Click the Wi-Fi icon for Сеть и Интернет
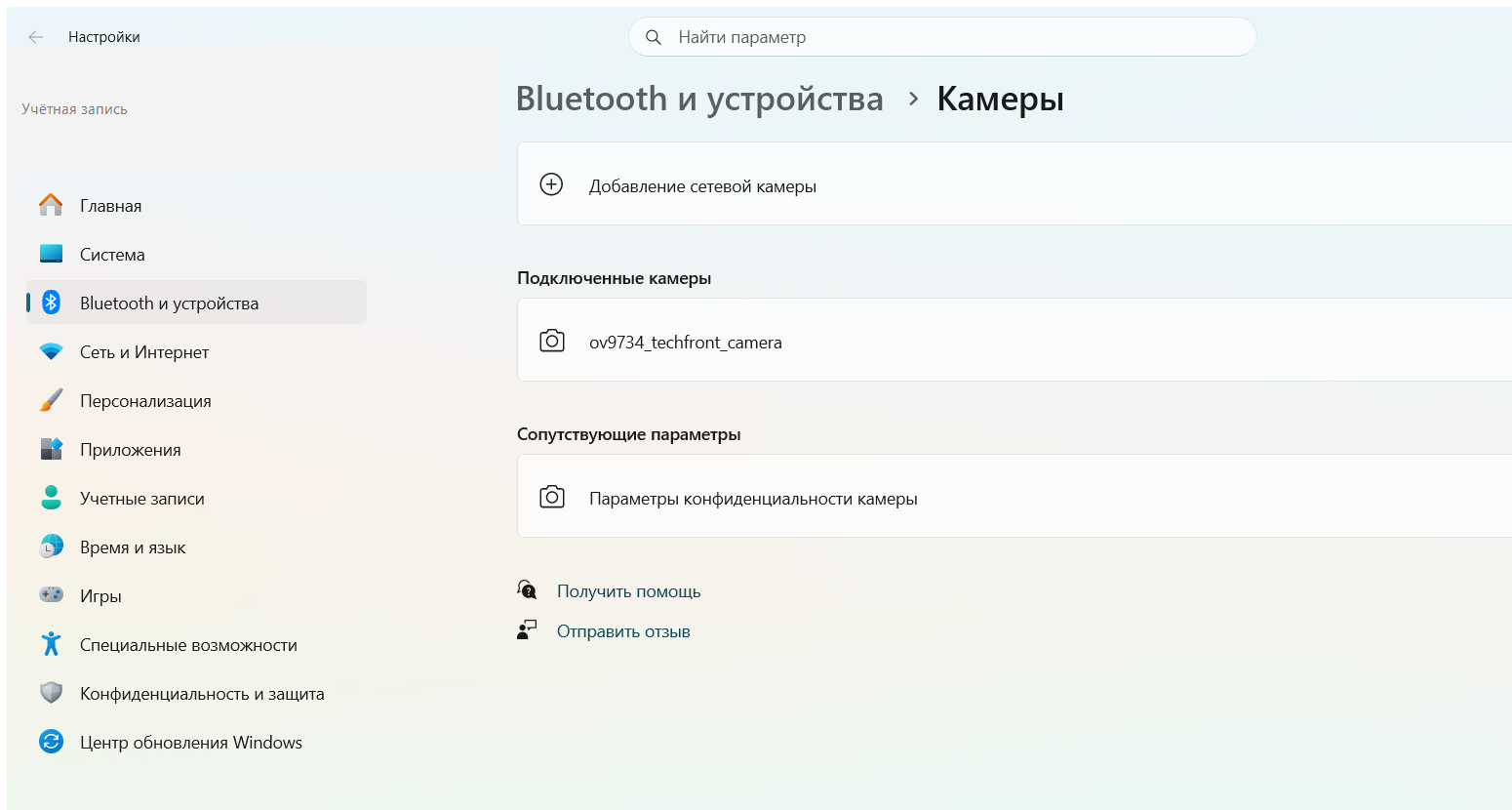This screenshot has width=1512, height=810. (51, 351)
